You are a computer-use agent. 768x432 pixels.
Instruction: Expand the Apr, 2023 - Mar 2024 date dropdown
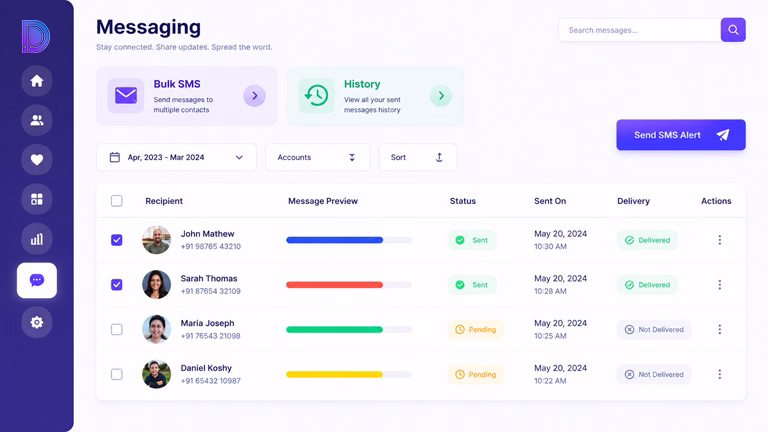[x=176, y=157]
